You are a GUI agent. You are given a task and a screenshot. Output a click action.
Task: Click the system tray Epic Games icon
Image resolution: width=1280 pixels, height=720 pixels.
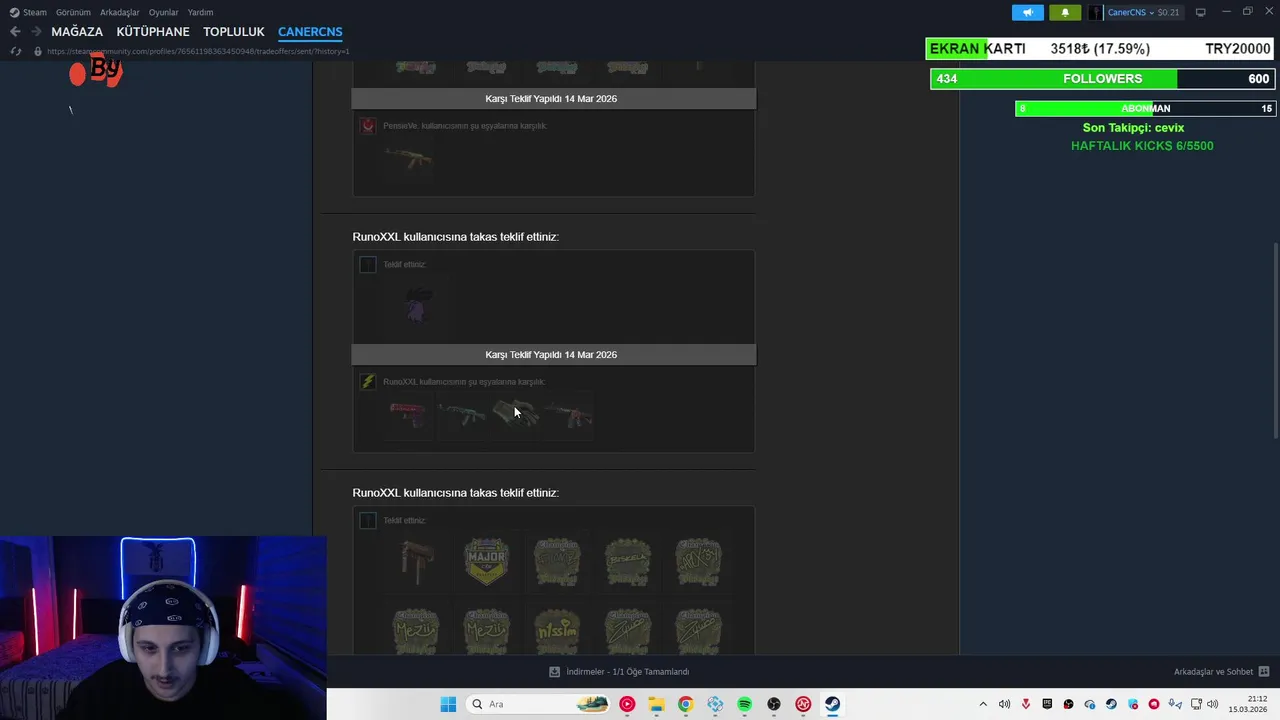click(1047, 704)
